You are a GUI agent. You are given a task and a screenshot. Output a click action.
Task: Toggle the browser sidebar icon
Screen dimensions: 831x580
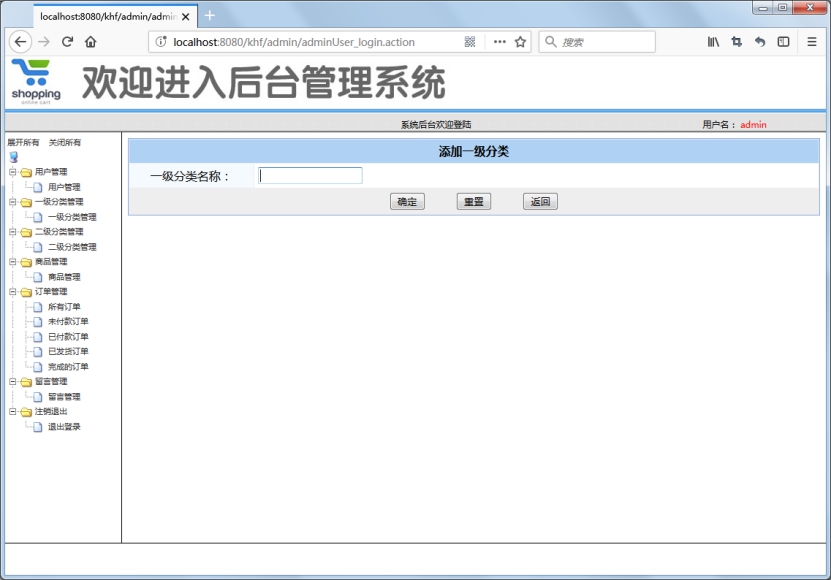pos(783,42)
